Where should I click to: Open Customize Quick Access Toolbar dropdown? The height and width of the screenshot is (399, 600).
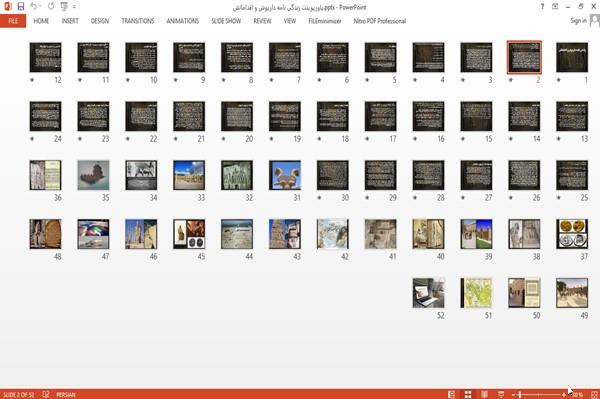click(x=74, y=7)
